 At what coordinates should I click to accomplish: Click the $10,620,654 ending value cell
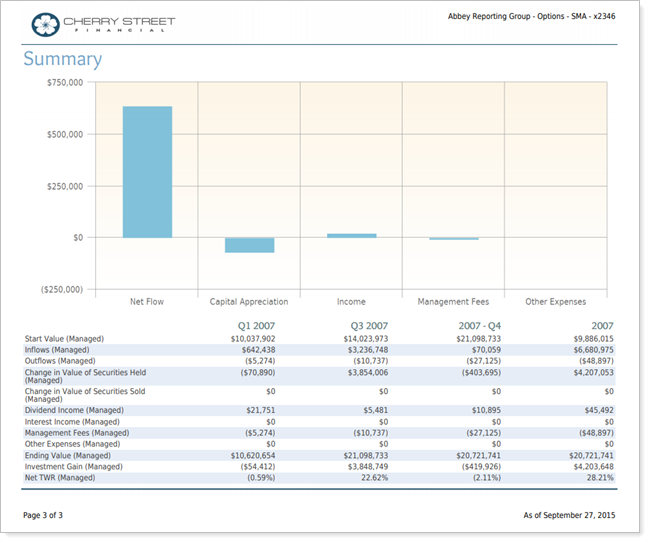[248, 455]
